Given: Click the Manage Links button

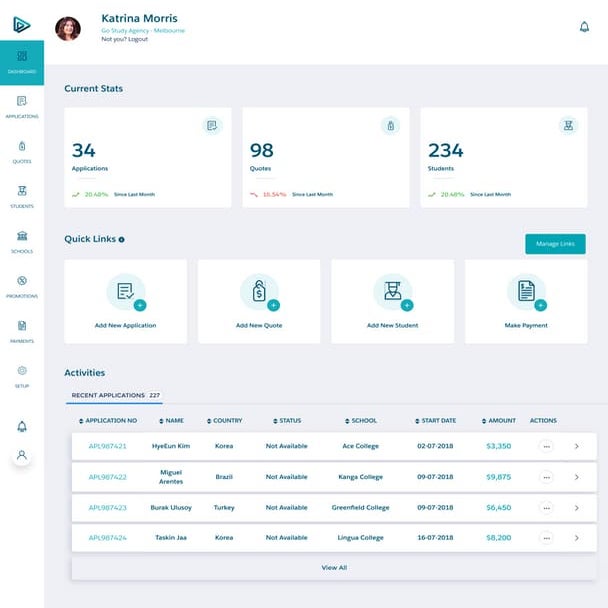Looking at the screenshot, I should point(555,244).
